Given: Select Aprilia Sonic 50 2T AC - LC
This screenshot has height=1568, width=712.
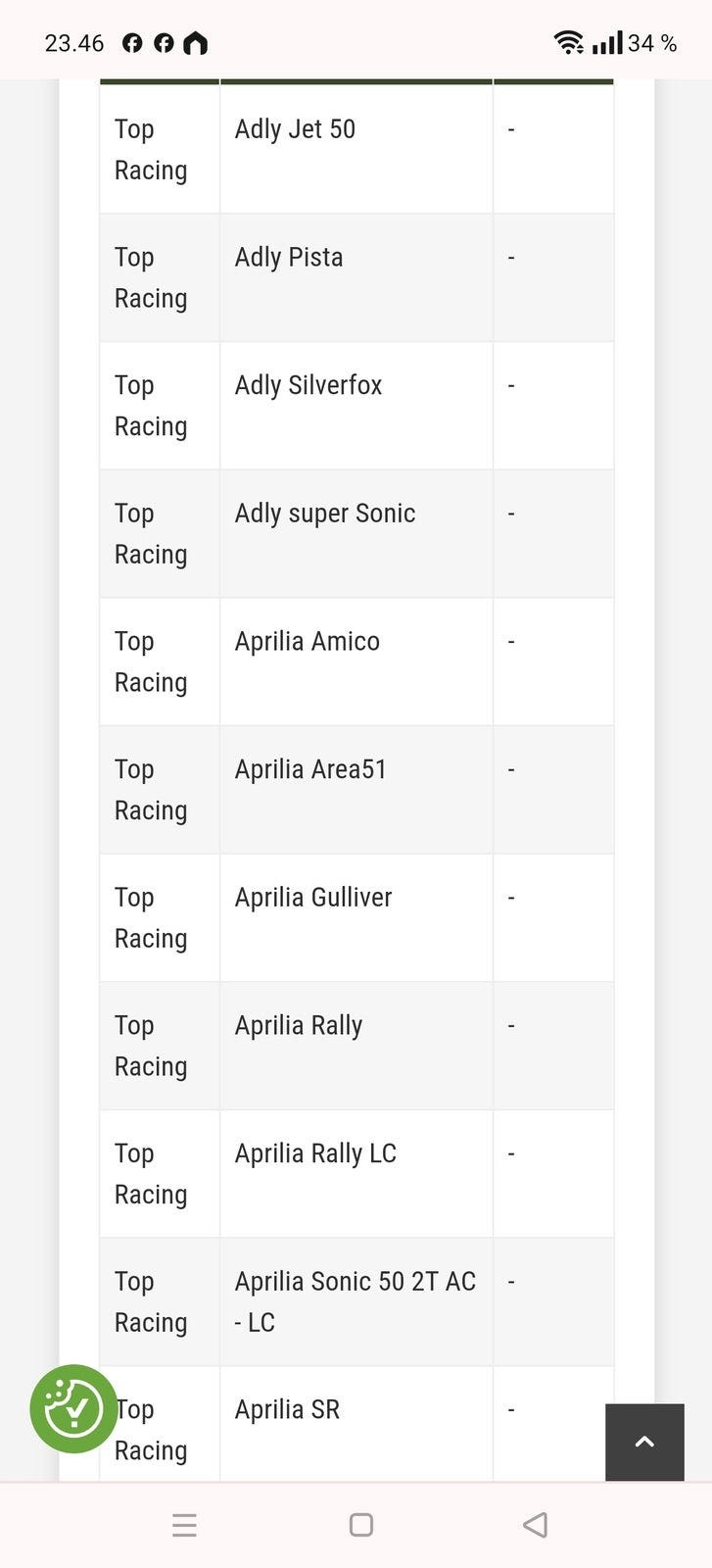Looking at the screenshot, I should pos(355,1300).
